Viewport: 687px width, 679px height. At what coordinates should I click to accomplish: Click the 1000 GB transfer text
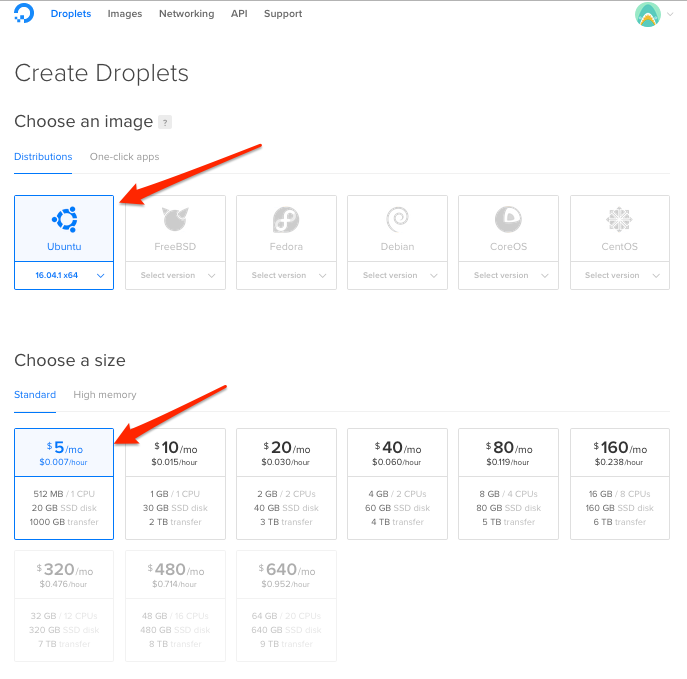64,522
